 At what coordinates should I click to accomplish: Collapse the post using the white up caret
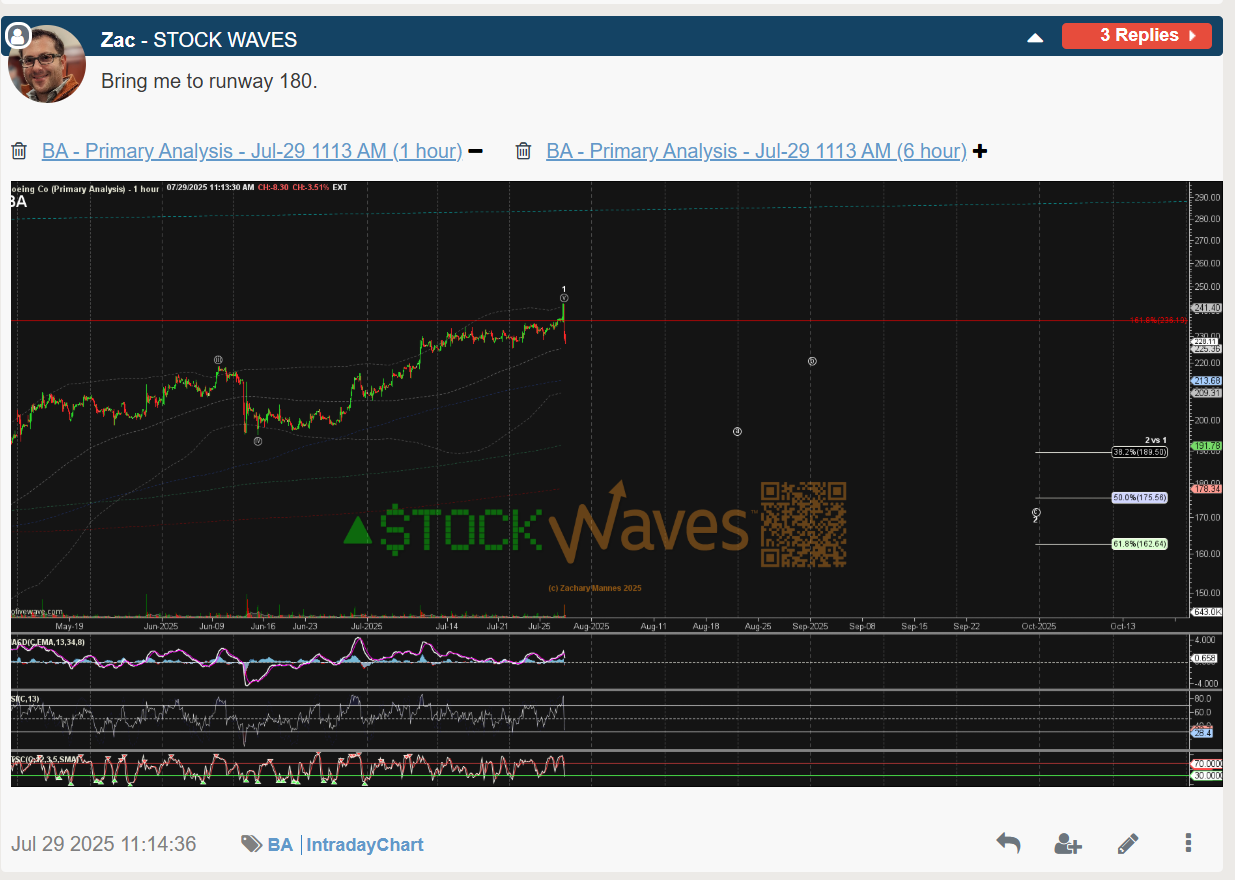pos(1035,38)
